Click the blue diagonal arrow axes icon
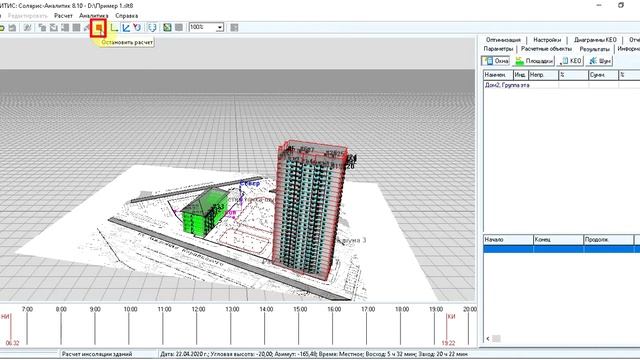The image size is (640, 360). pyautogui.click(x=126, y=28)
